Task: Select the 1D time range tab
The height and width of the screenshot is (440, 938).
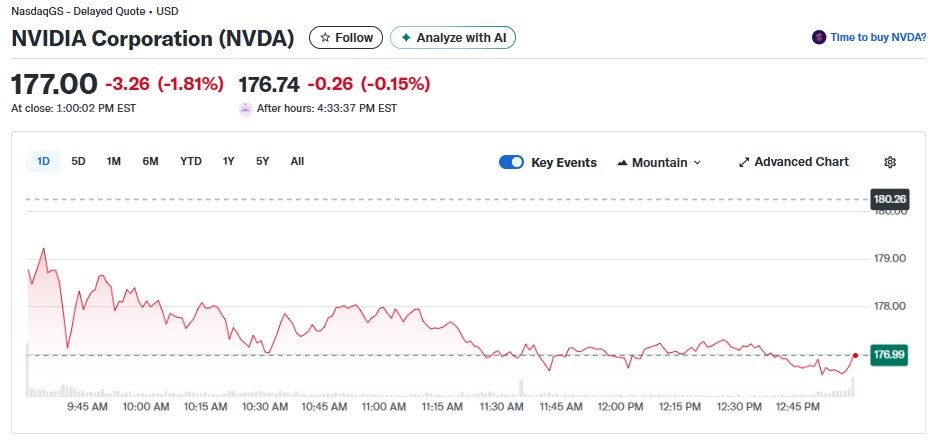Action: tap(44, 161)
